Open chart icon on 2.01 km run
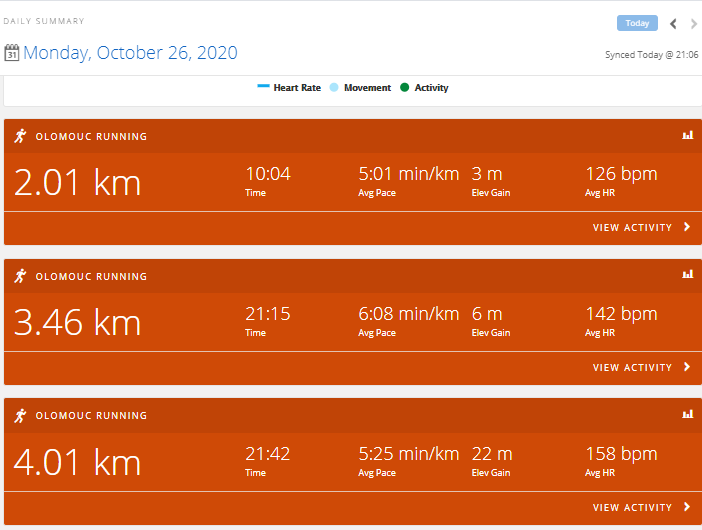This screenshot has height=530, width=702. pos(688,135)
